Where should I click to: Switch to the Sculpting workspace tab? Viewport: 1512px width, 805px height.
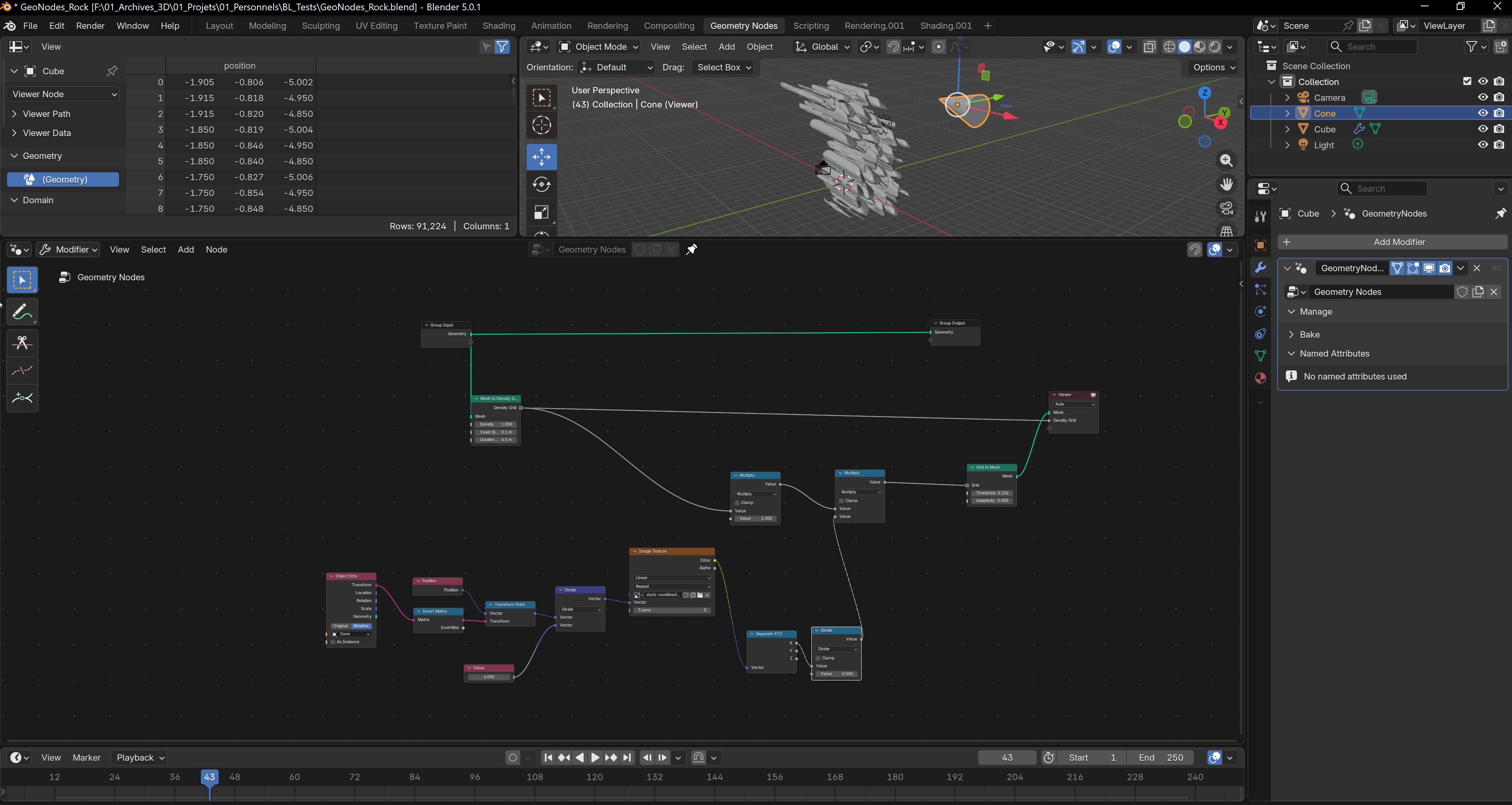click(x=321, y=26)
